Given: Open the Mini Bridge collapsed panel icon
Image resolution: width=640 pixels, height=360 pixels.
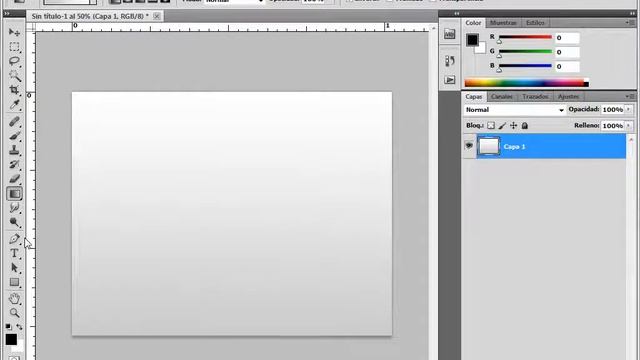Looking at the screenshot, I should pos(449,34).
